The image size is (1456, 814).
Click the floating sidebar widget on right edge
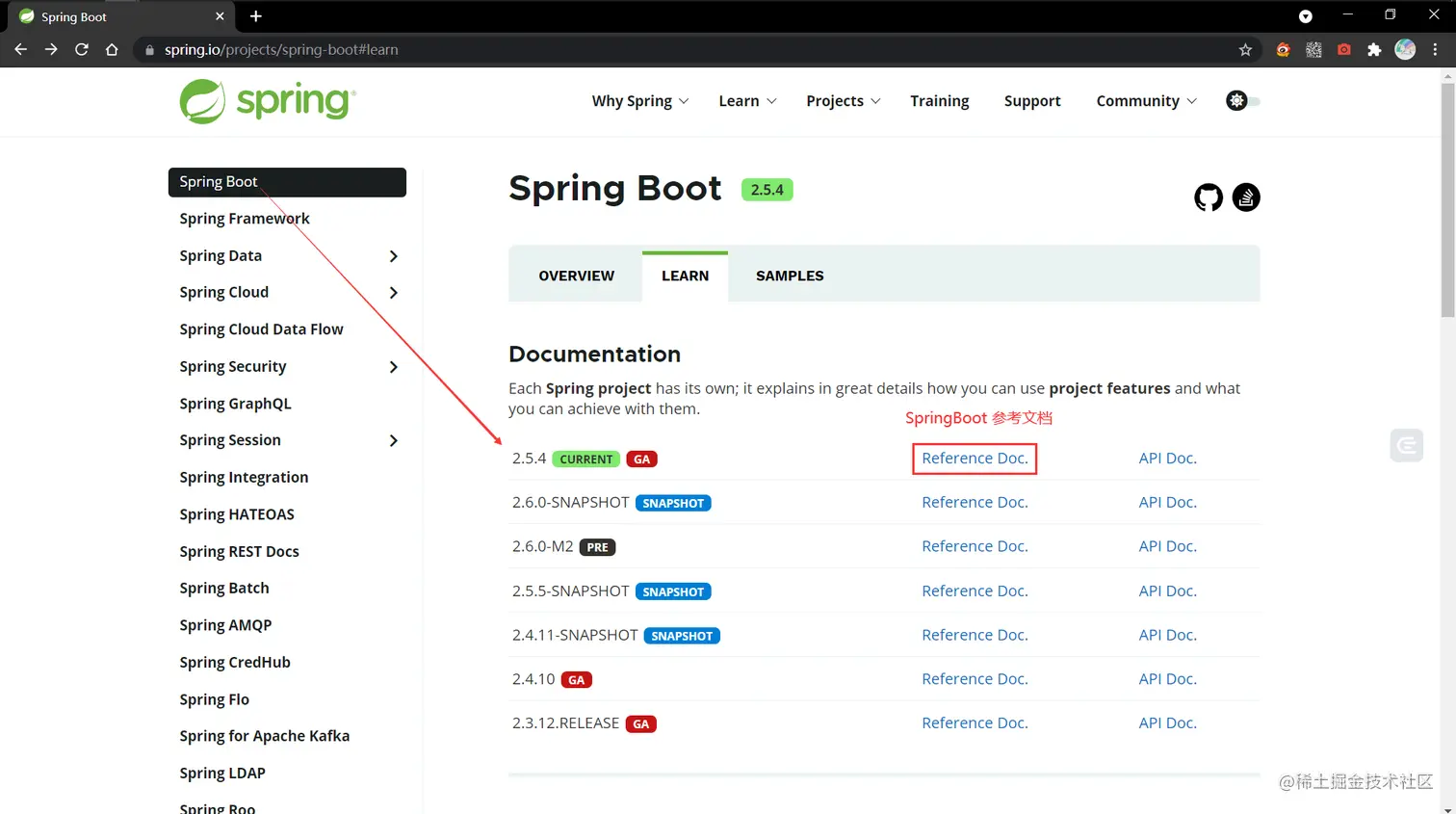(1407, 444)
